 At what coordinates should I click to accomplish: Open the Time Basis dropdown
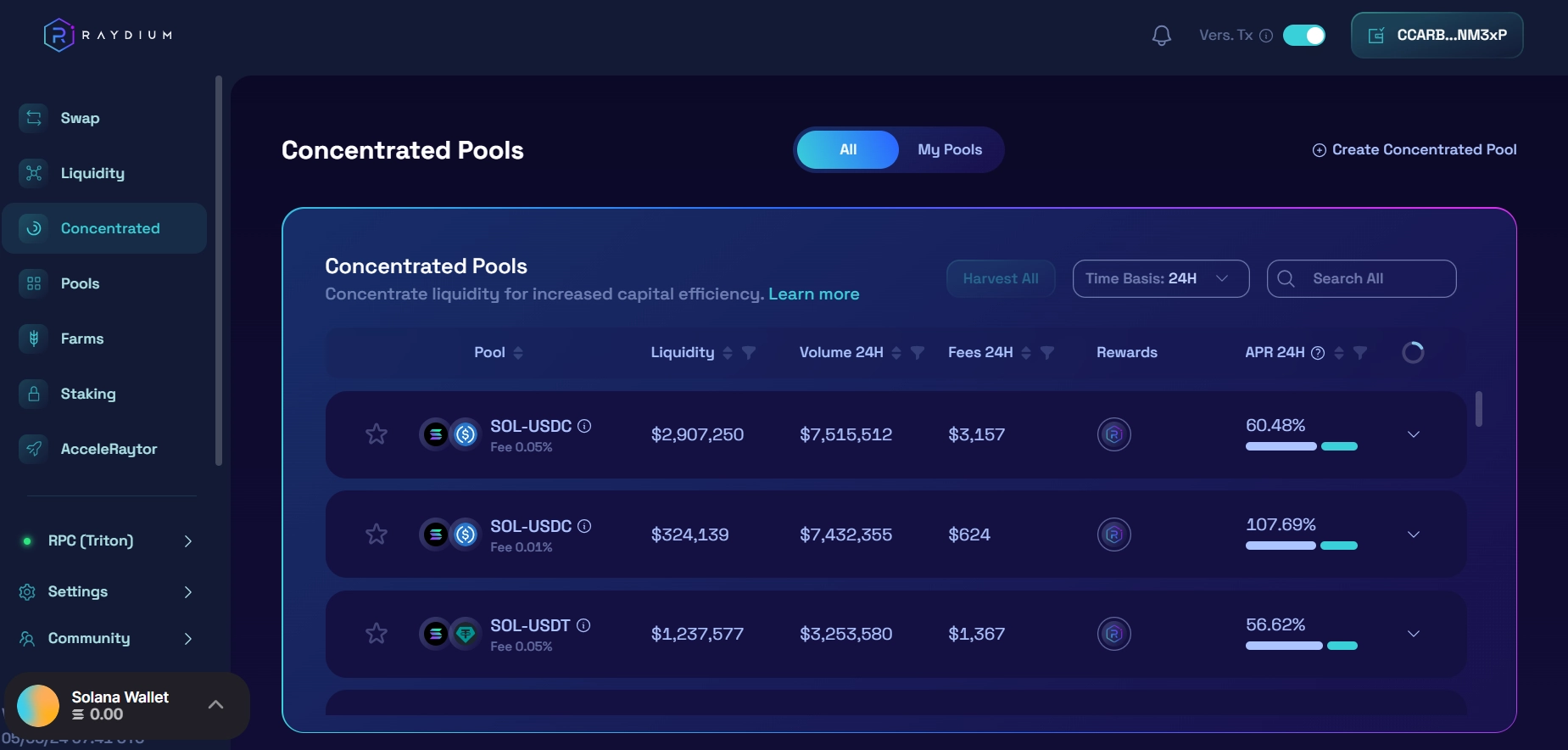(x=1161, y=278)
